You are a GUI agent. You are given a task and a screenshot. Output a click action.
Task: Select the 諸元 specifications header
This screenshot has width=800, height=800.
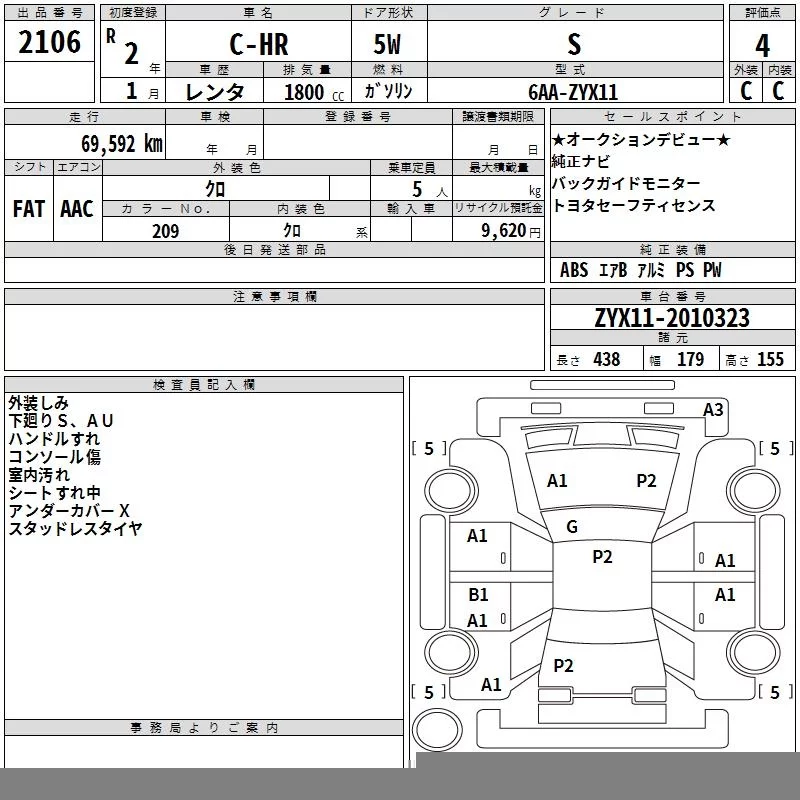[x=672, y=337]
